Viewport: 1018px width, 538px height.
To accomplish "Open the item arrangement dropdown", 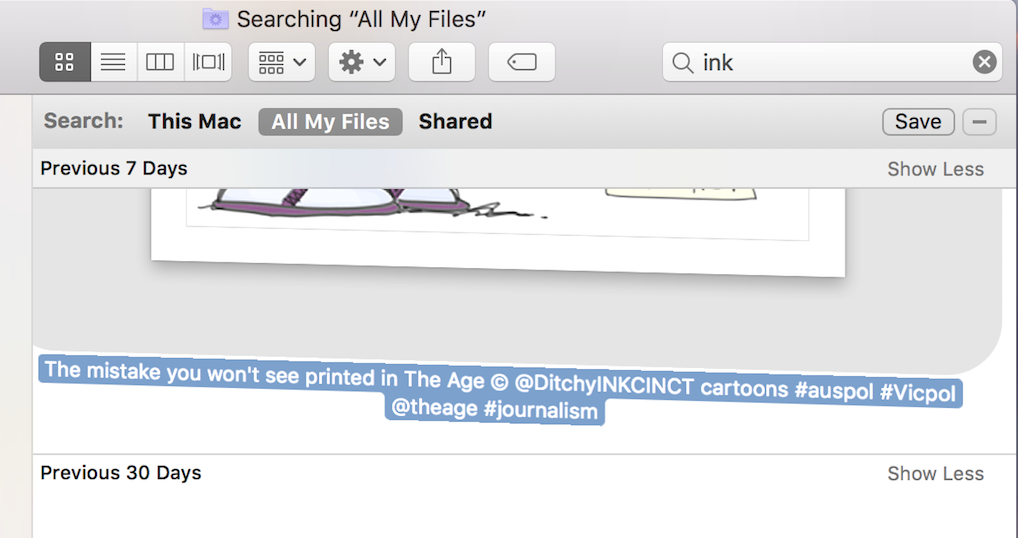I will [x=282, y=62].
